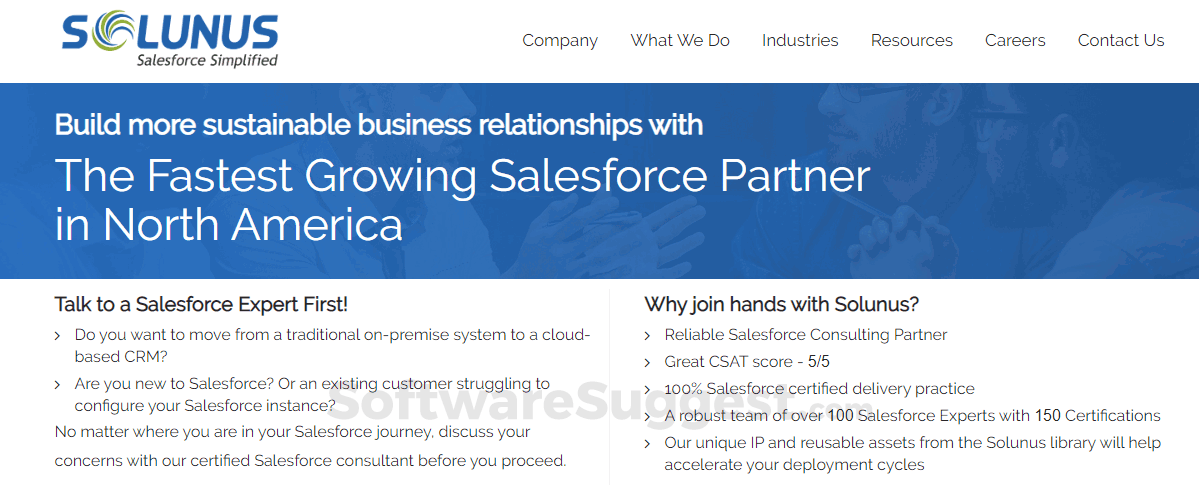The height and width of the screenshot is (499, 1199).
Task: Go to the Careers page
Action: tap(1015, 41)
